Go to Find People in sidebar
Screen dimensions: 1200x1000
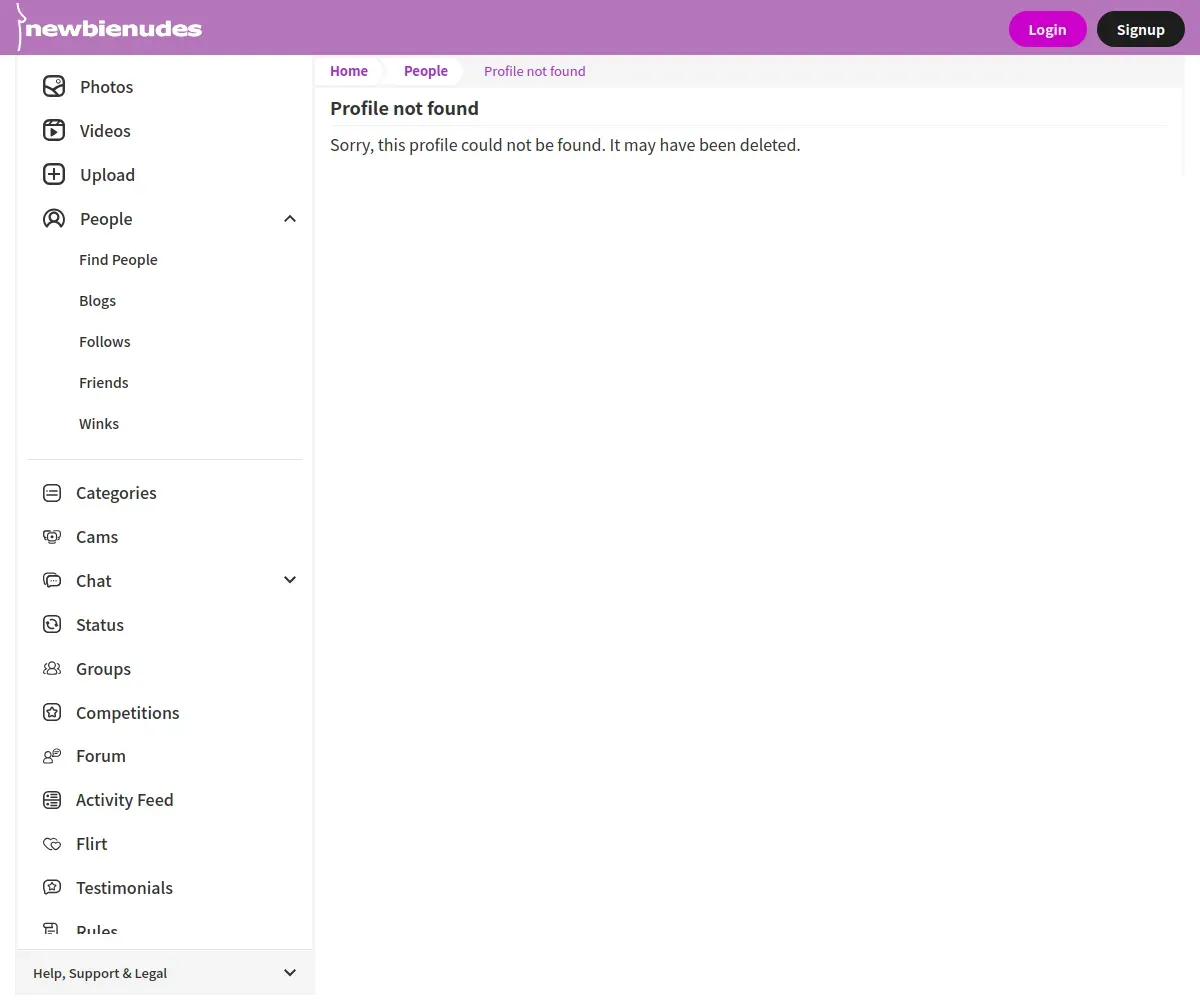[118, 260]
